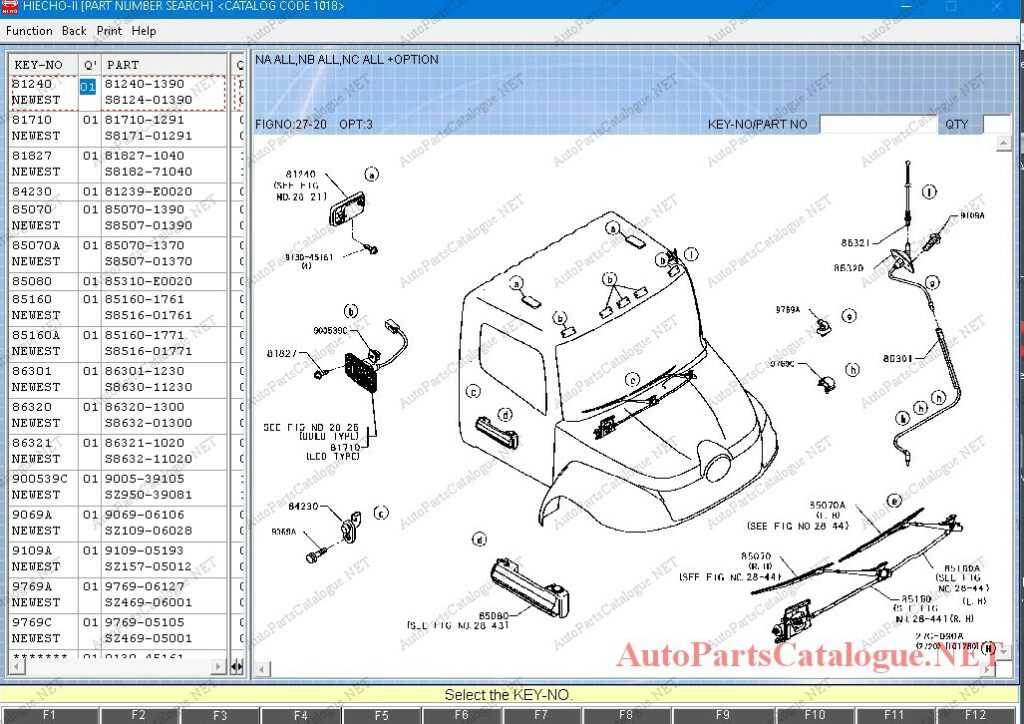Click the double-chevron button beside the parts list scrollbar

point(236,666)
